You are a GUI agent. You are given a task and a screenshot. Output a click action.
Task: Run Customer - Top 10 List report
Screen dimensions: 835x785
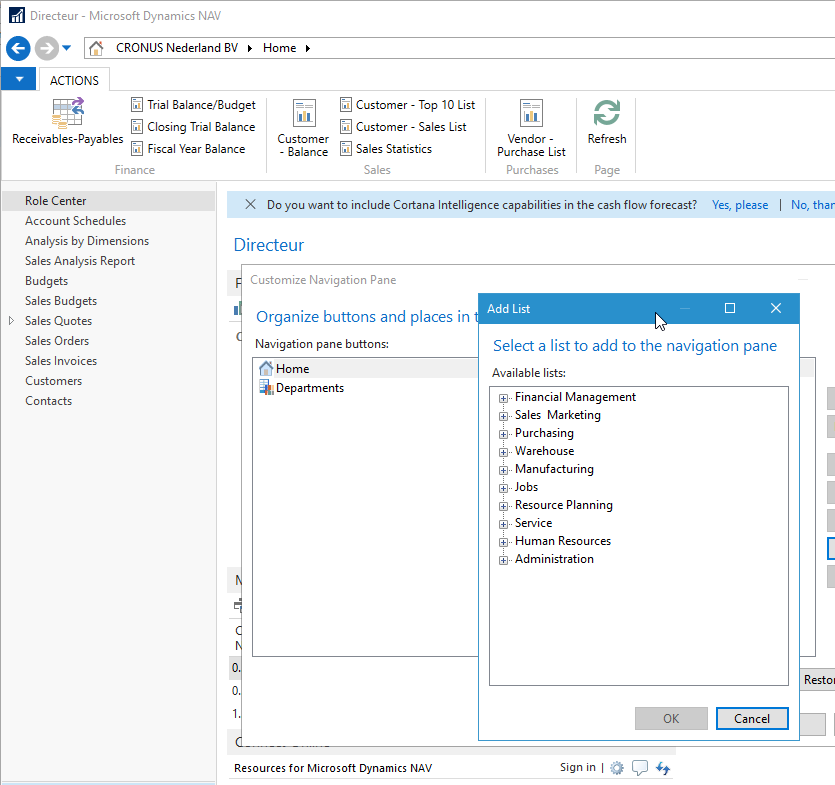[x=408, y=105]
